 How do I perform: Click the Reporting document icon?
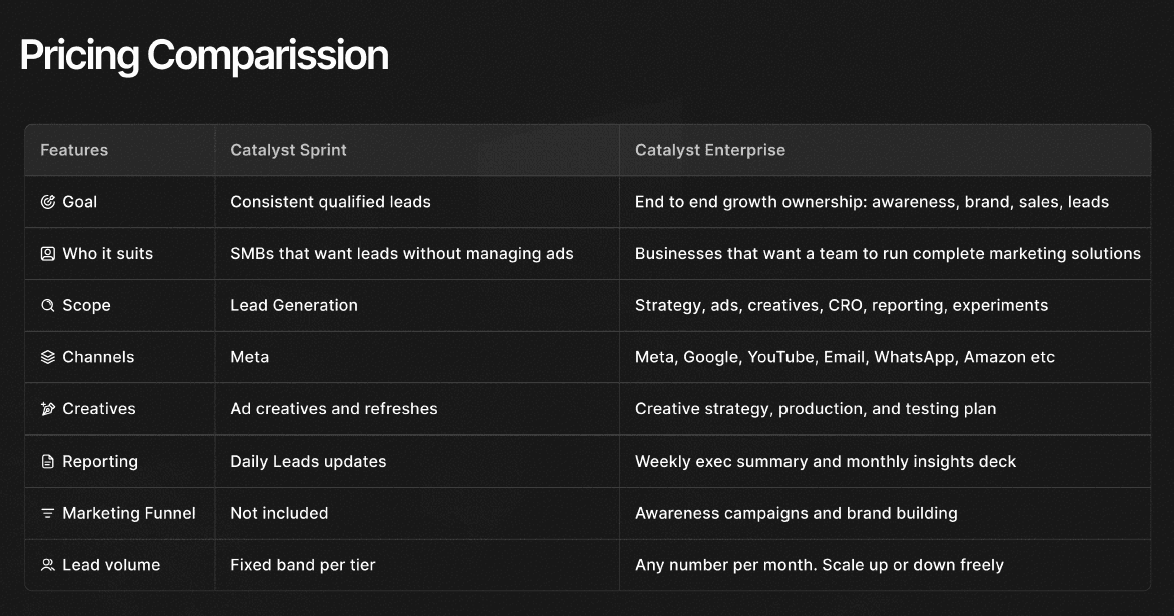pyautogui.click(x=47, y=462)
